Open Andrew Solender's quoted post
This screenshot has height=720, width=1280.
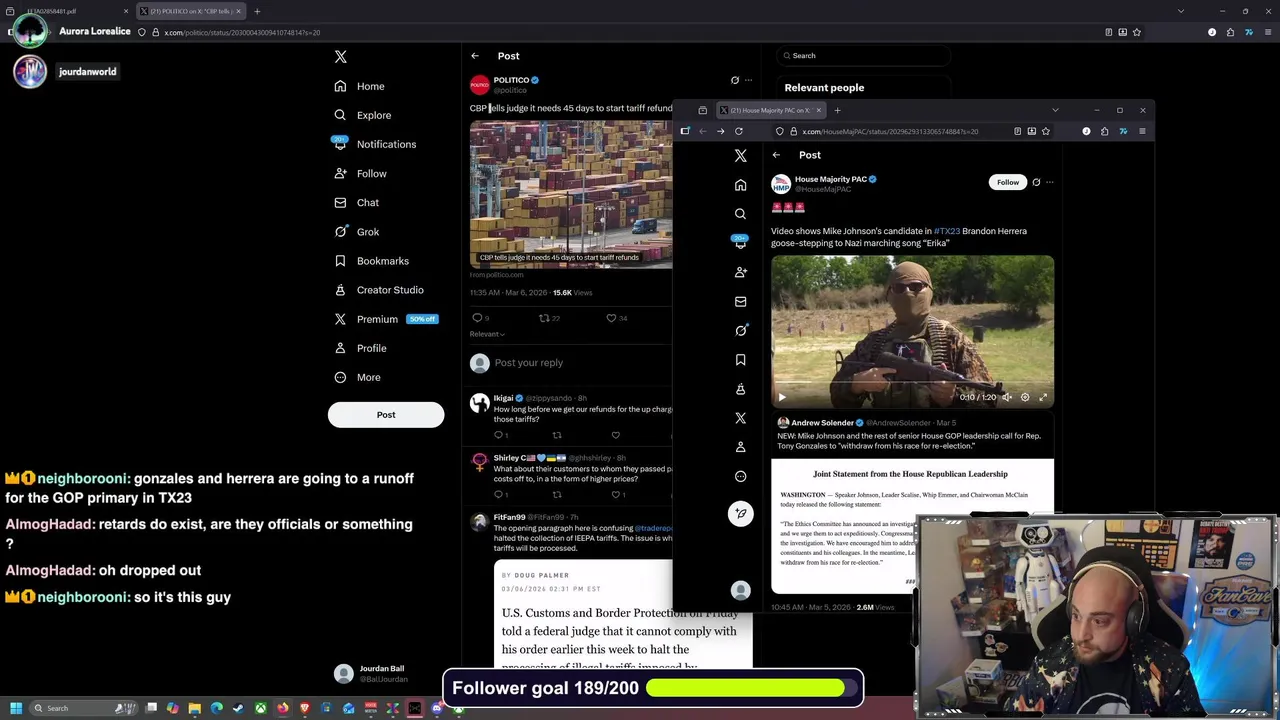pos(912,503)
